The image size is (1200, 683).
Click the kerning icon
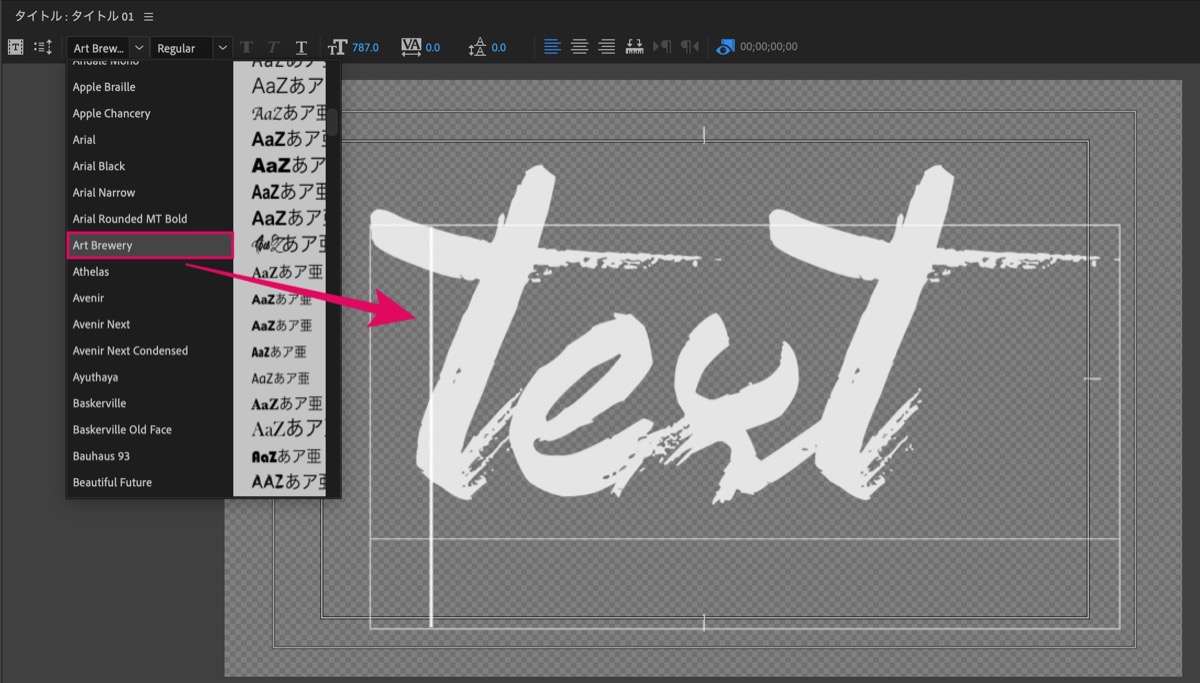click(411, 47)
